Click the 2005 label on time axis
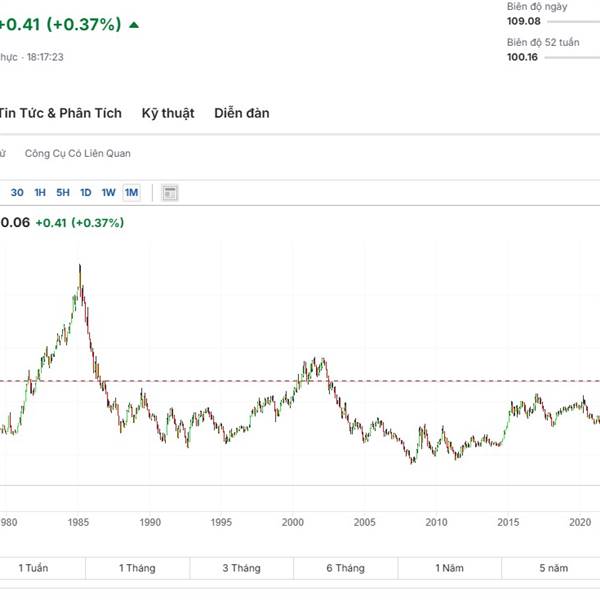This screenshot has width=600, height=600. coord(364,522)
